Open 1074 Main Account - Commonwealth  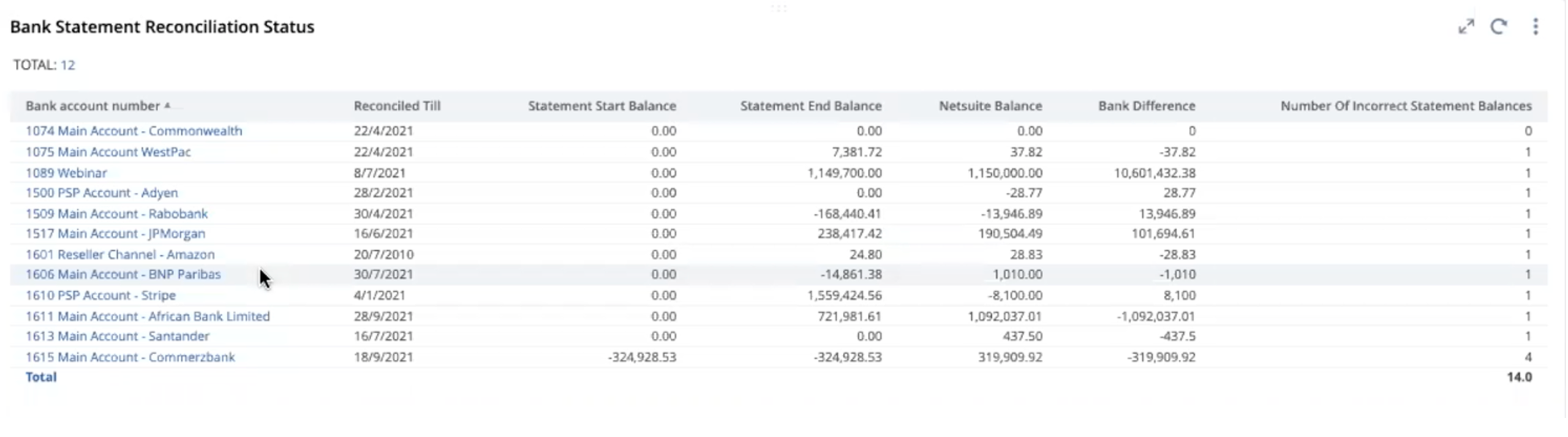pyautogui.click(x=134, y=131)
